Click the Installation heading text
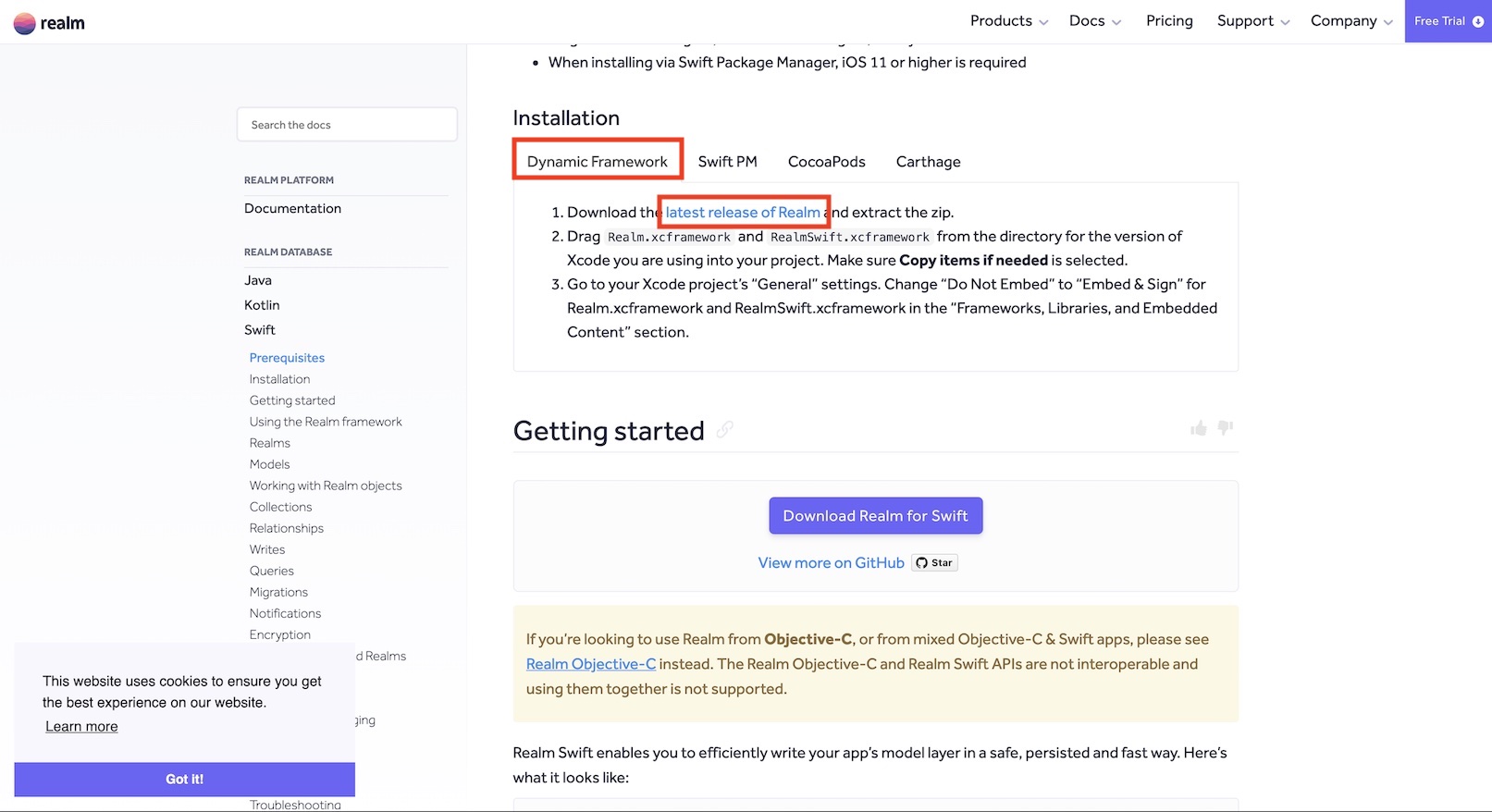Screen dimensions: 1492x812 point(566,118)
